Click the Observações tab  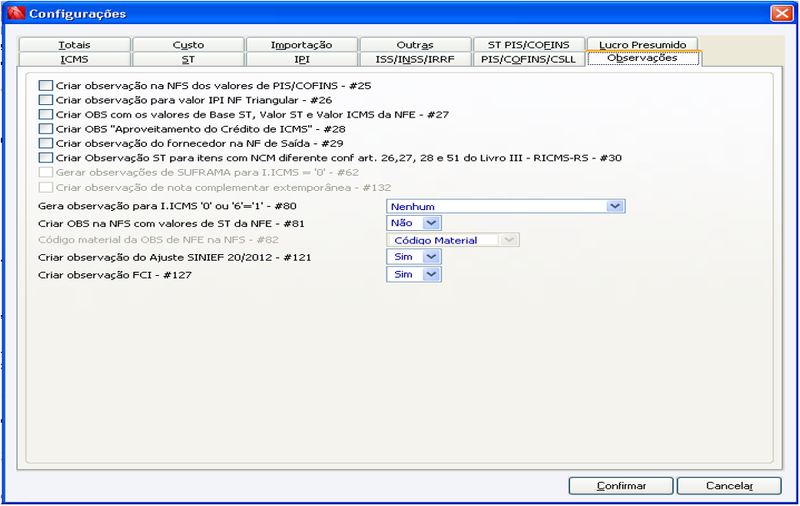643,58
